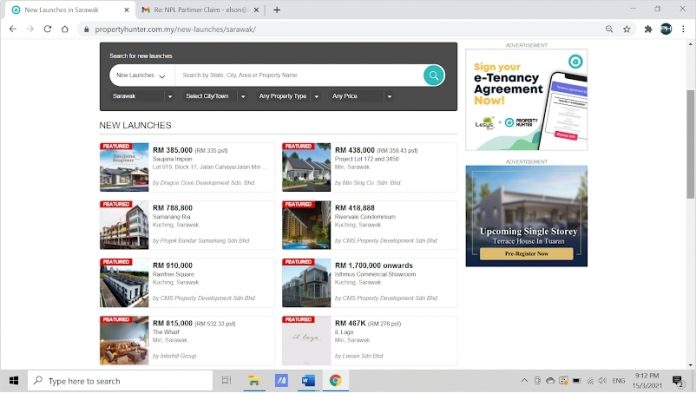Image resolution: width=696 pixels, height=393 pixels.
Task: Click the Pre-Register Now ad button
Action: [x=526, y=254]
